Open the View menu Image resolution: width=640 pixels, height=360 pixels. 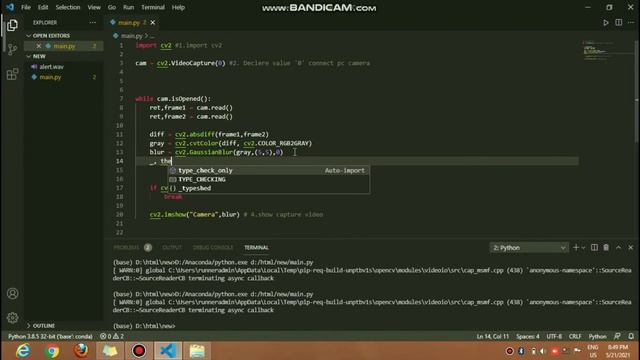coord(94,7)
